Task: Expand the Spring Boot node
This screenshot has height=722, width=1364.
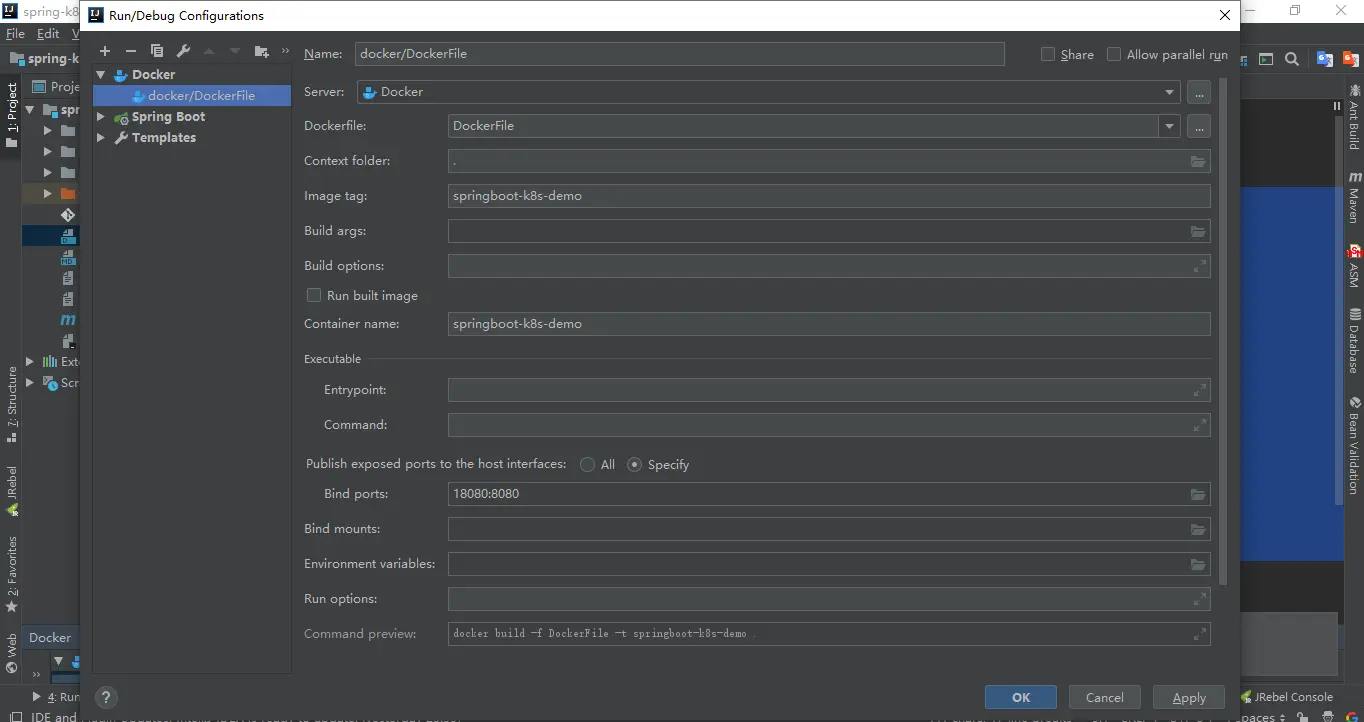Action: pos(101,117)
